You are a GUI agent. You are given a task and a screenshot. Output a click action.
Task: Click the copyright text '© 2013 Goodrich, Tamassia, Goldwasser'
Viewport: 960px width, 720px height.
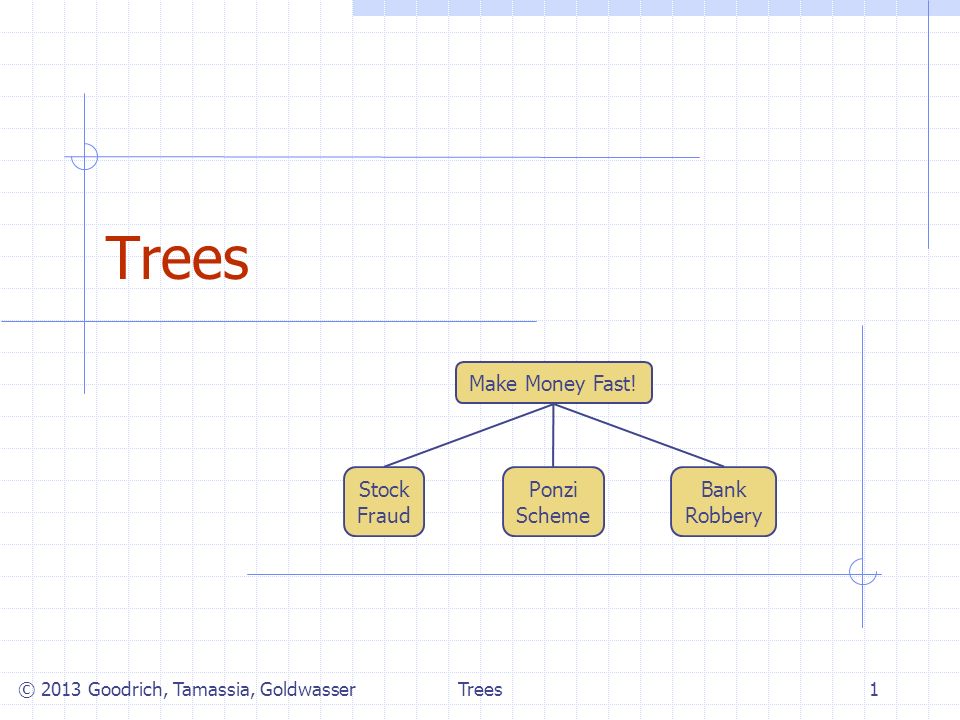tap(187, 689)
